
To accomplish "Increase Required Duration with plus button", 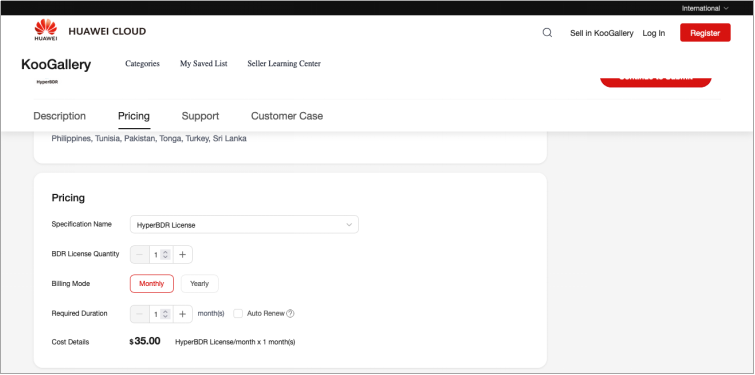I will click(182, 314).
